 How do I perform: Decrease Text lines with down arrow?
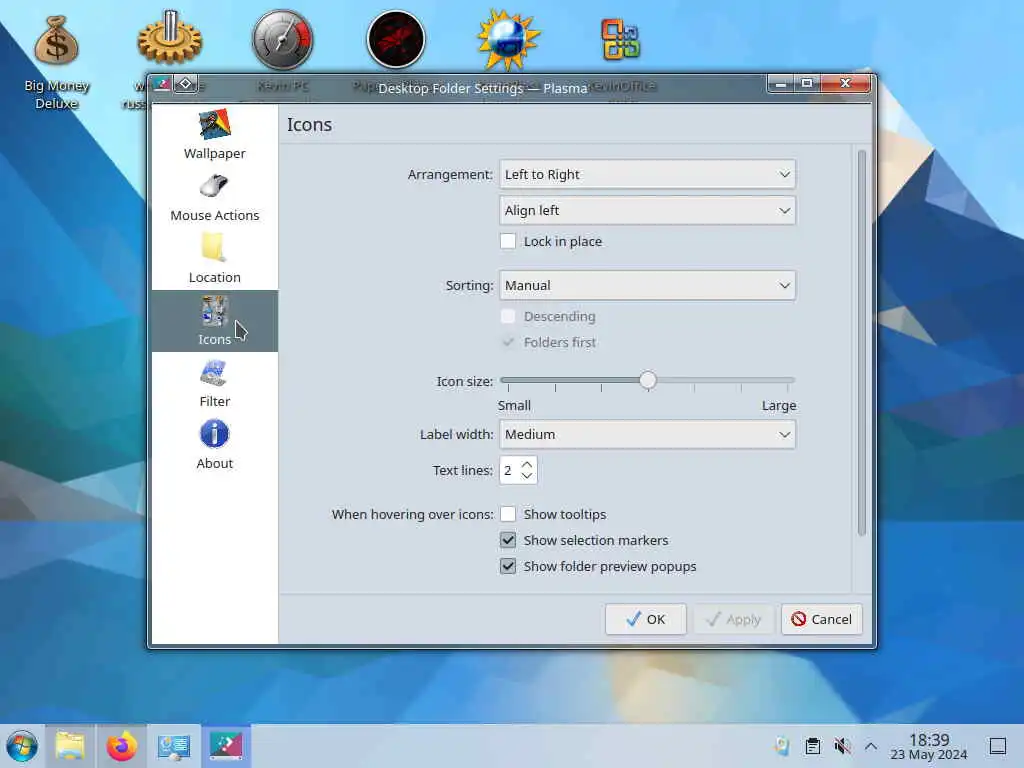[527, 476]
